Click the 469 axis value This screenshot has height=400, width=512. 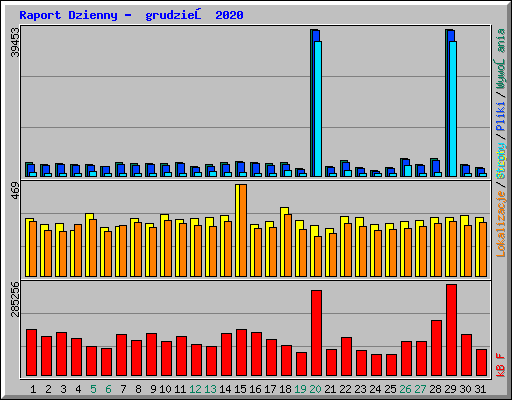[x=15, y=191]
